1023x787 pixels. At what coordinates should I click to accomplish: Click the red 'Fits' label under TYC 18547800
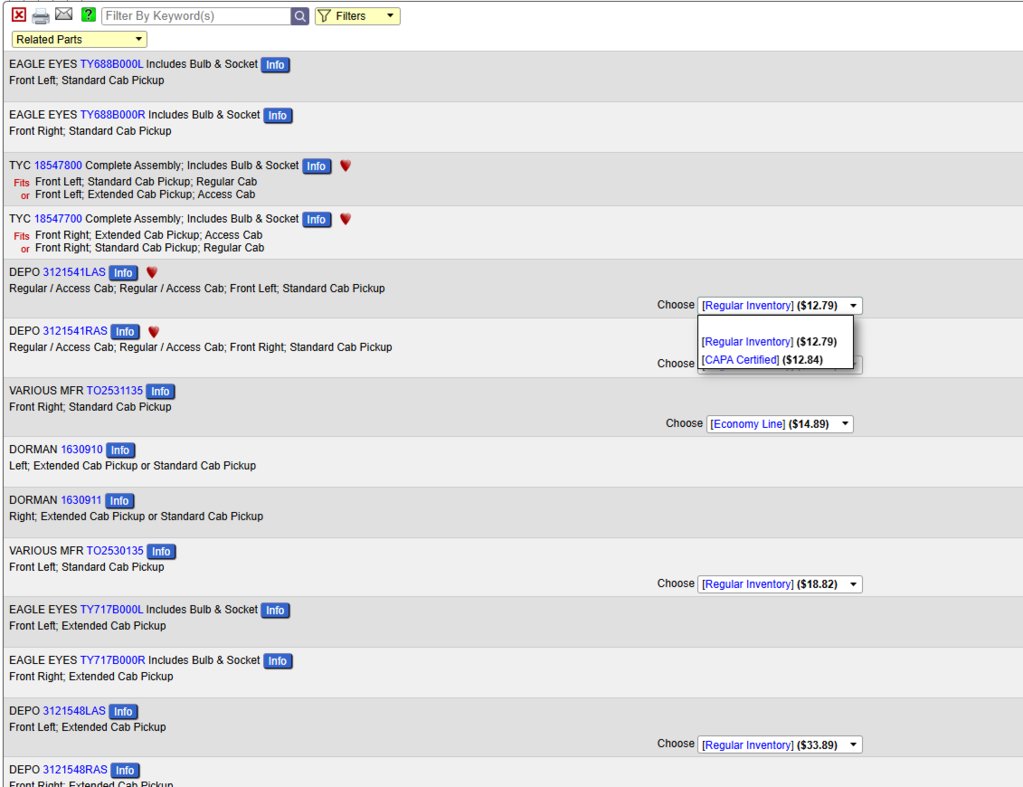point(22,183)
